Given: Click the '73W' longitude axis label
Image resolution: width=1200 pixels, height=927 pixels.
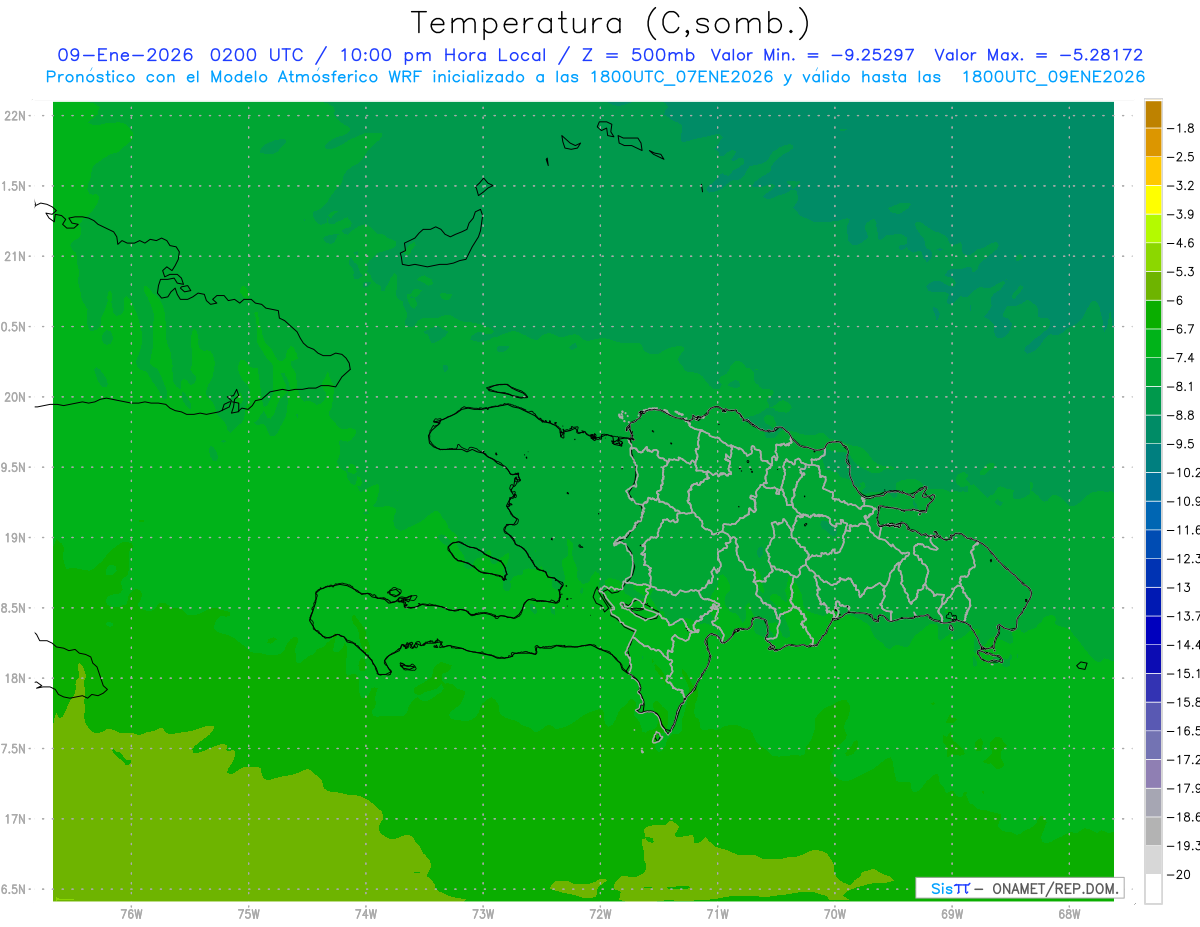Looking at the screenshot, I should point(483,914).
